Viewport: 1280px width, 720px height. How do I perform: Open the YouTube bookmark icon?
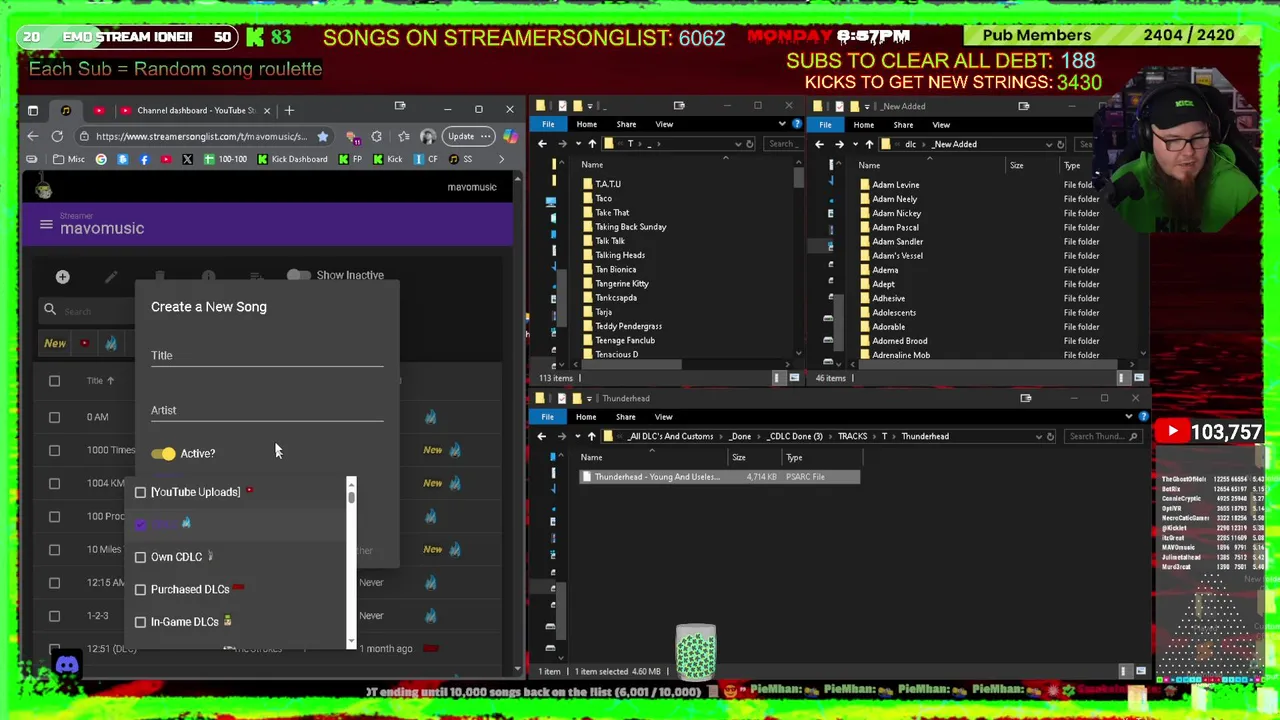pyautogui.click(x=166, y=159)
